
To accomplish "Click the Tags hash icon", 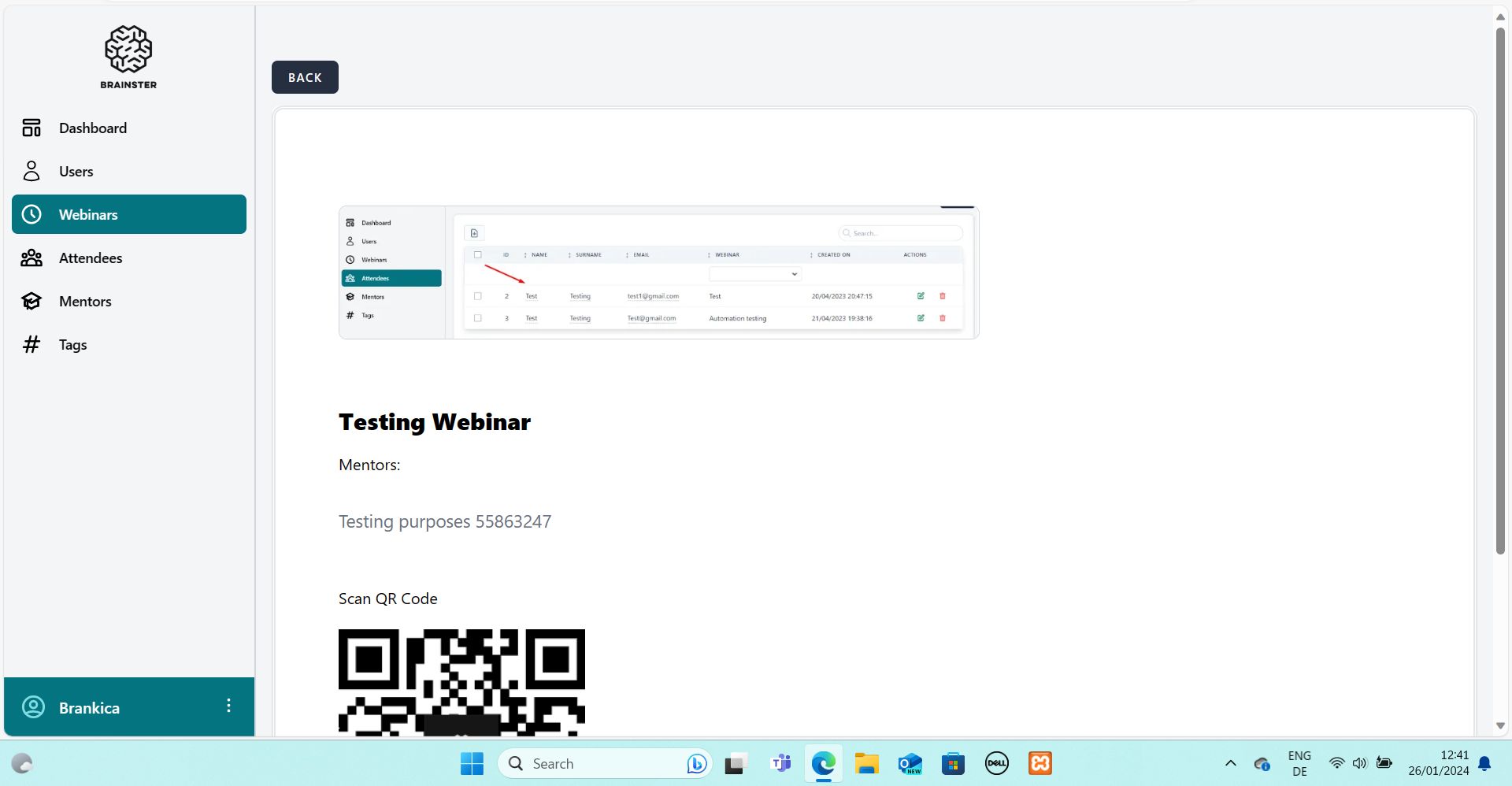I will (x=31, y=344).
